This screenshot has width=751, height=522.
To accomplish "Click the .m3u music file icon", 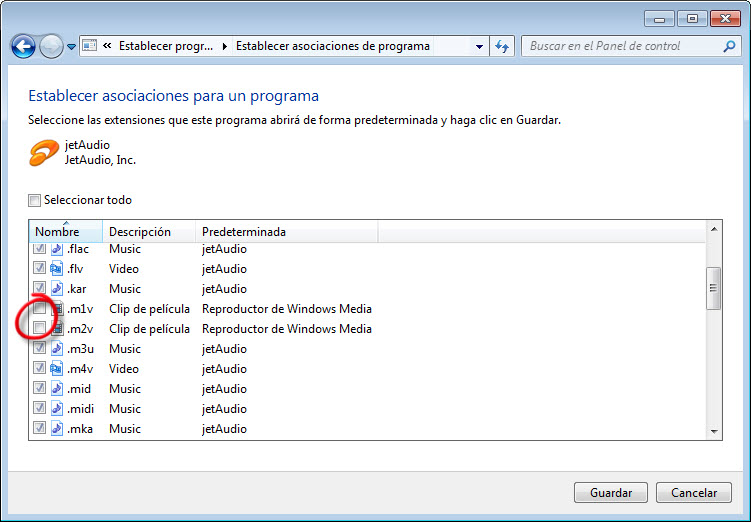I will pyautogui.click(x=57, y=349).
